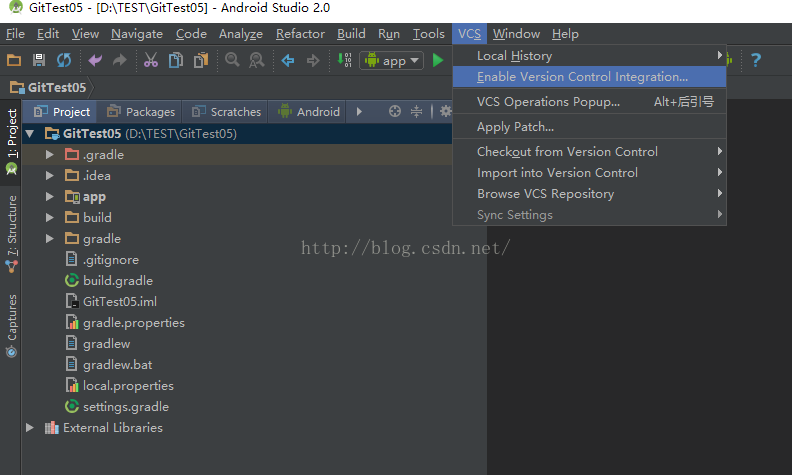The image size is (792, 475).
Task: Click the Collapse All icon in the Project panel
Action: point(416,111)
